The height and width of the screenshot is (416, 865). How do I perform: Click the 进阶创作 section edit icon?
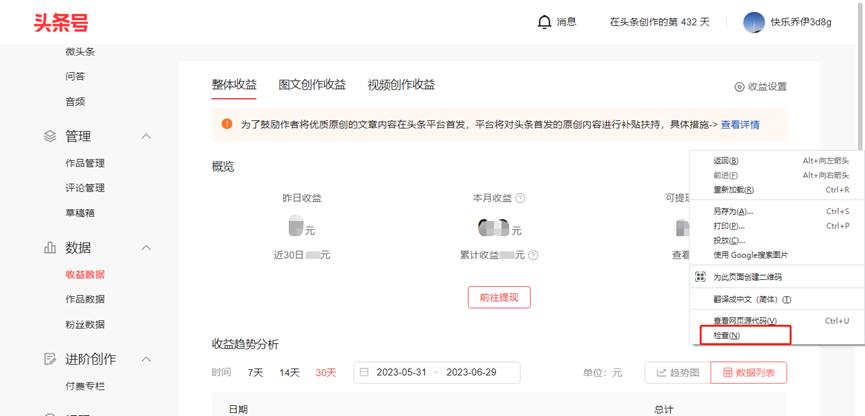click(x=50, y=359)
